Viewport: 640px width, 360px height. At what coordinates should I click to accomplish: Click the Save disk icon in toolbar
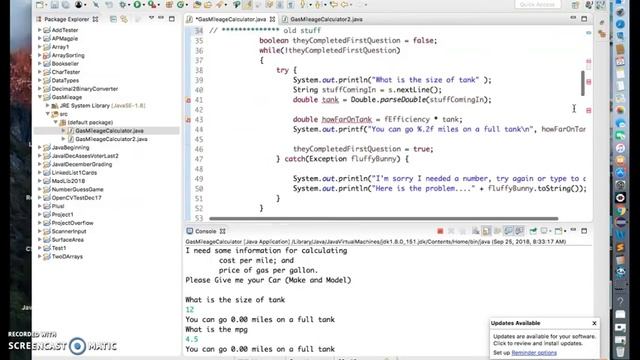pyautogui.click(x=54, y=4)
